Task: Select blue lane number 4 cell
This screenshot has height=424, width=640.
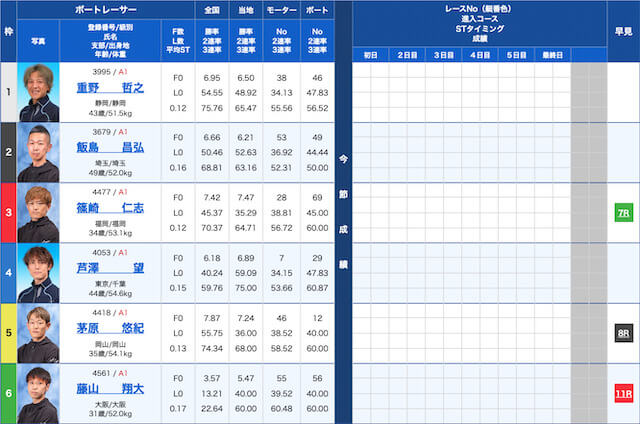Action: pyautogui.click(x=9, y=273)
